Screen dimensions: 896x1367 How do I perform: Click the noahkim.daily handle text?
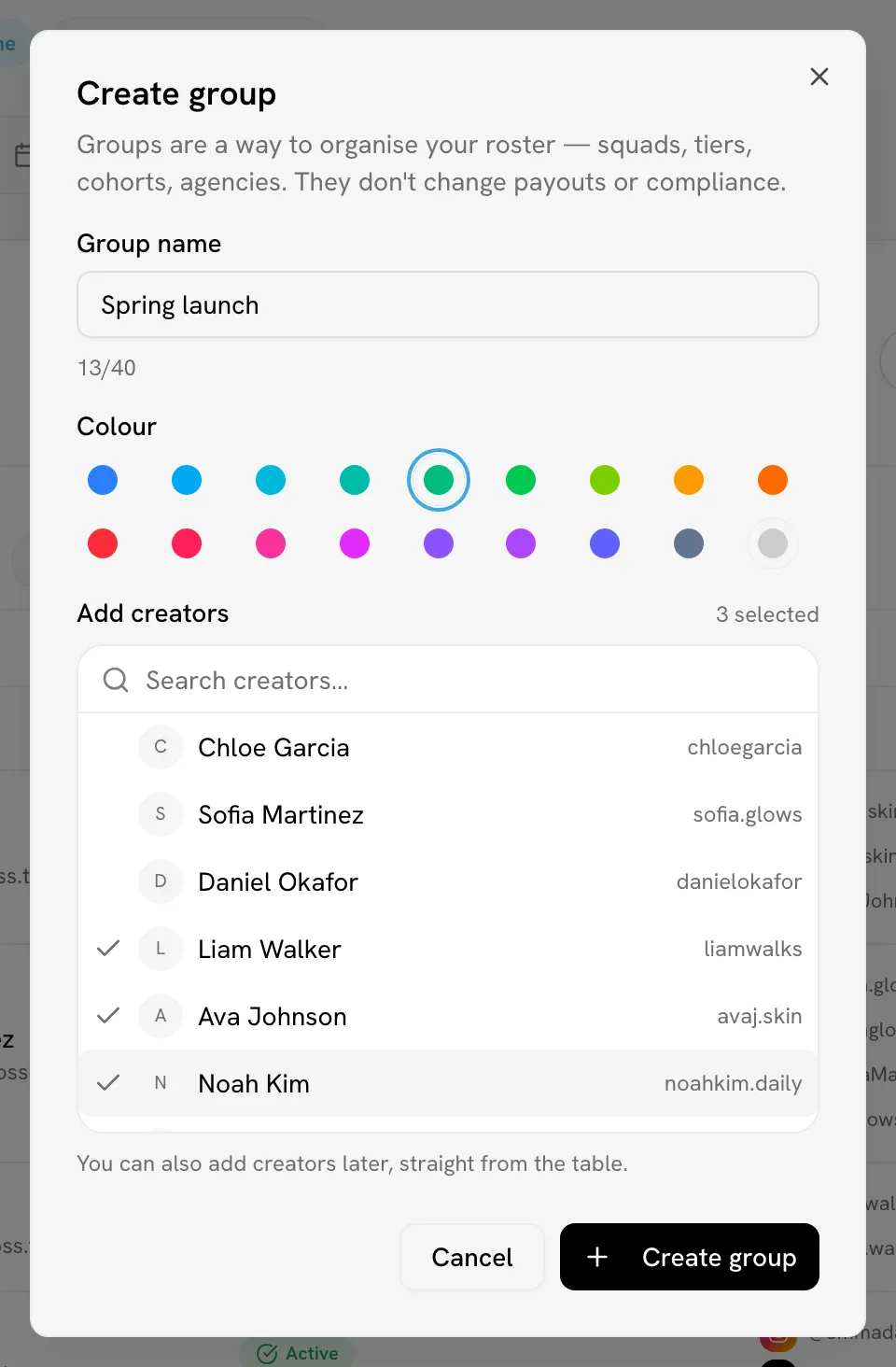[734, 1084]
